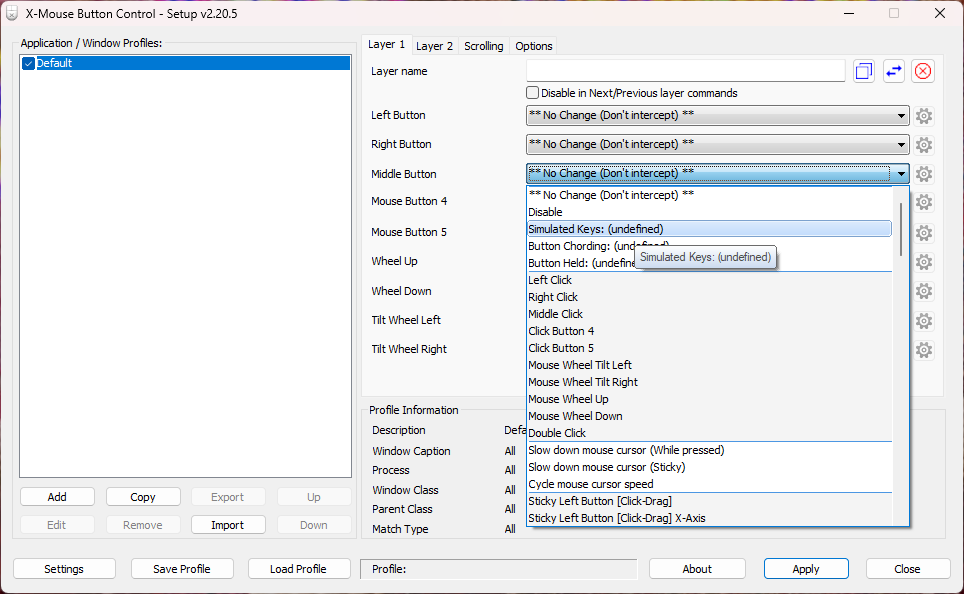Select Middle Click from the list
The width and height of the screenshot is (964, 594).
pyautogui.click(x=709, y=314)
